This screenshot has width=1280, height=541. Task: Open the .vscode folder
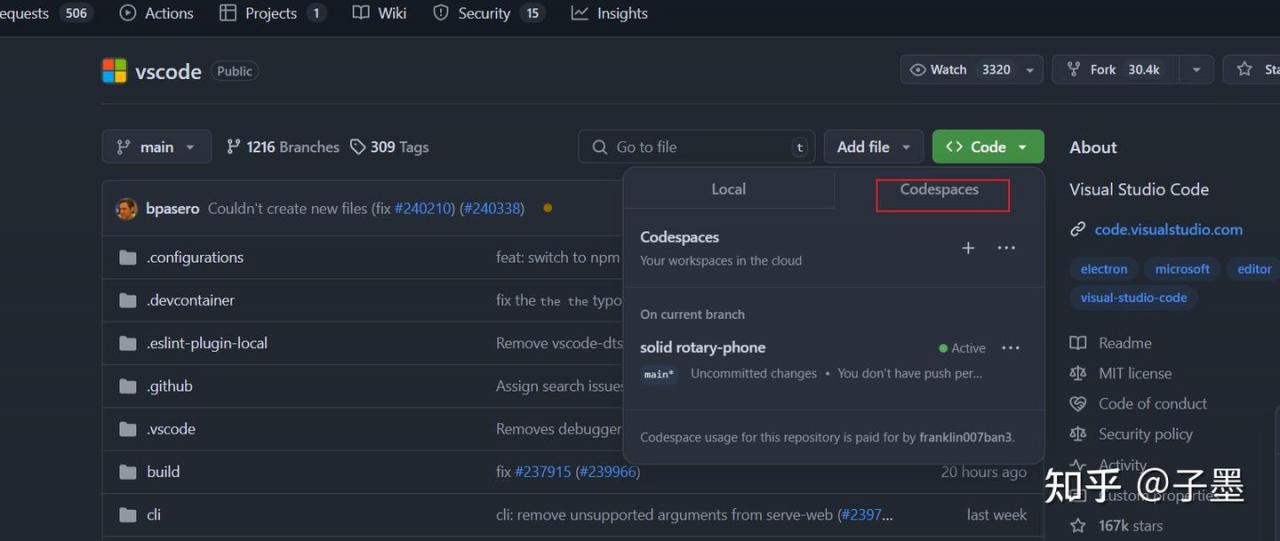click(171, 429)
